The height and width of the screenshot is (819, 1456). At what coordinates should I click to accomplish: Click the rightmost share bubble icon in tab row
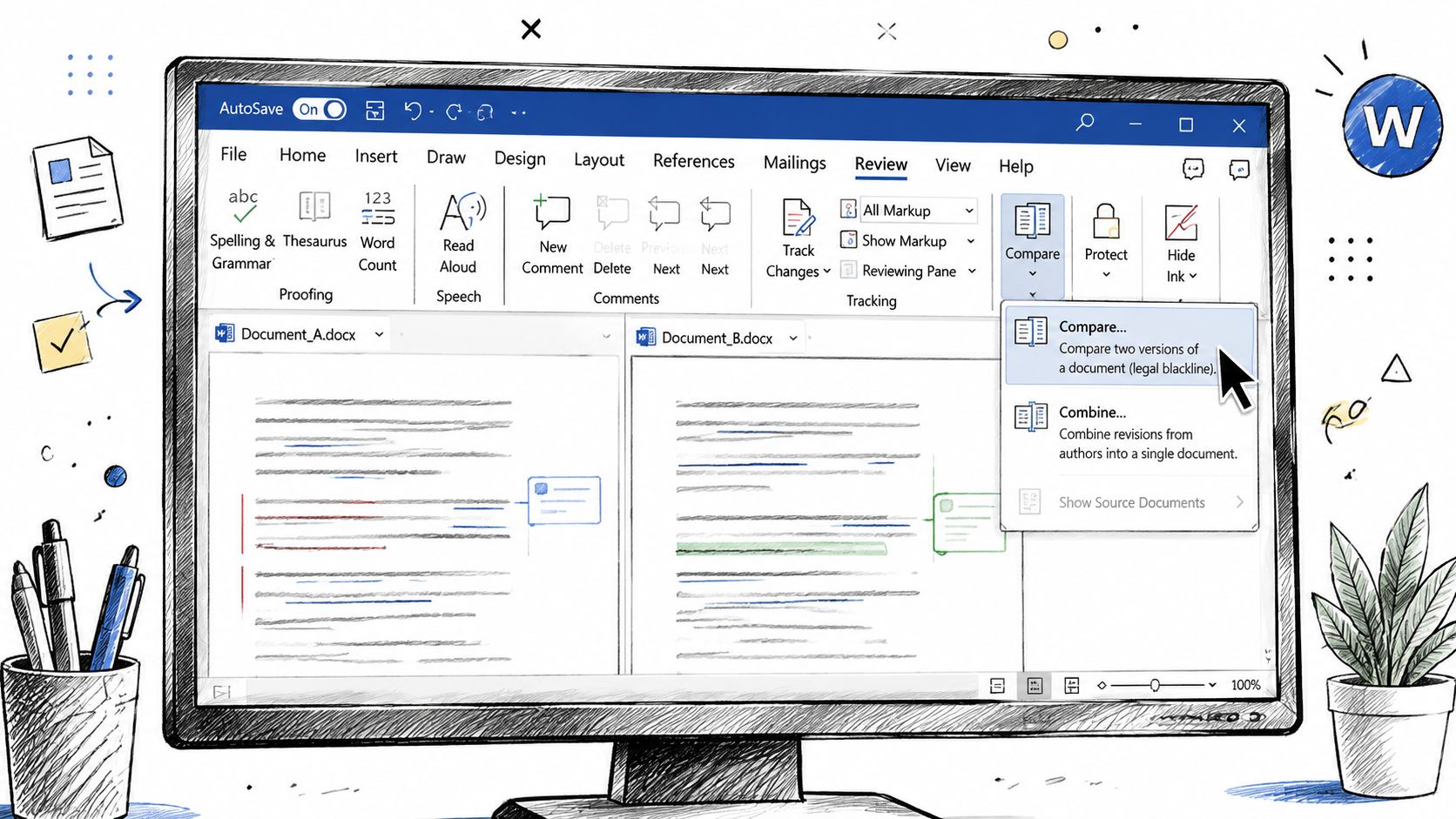[x=1239, y=170]
